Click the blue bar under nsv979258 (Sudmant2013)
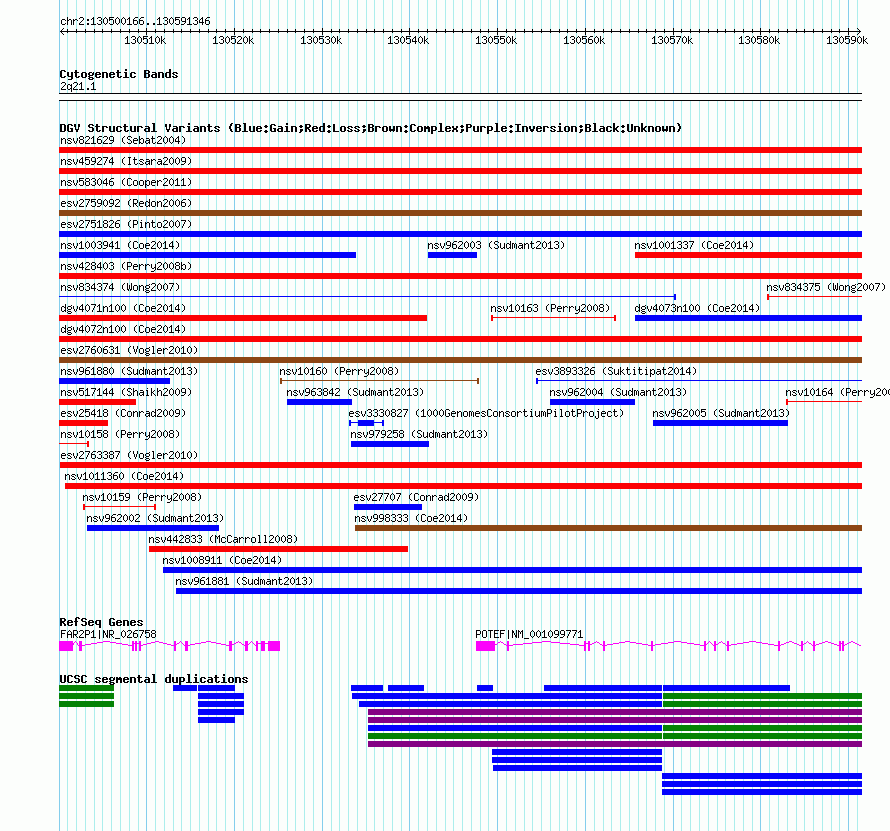Screen dimensions: 890x831 (390, 444)
